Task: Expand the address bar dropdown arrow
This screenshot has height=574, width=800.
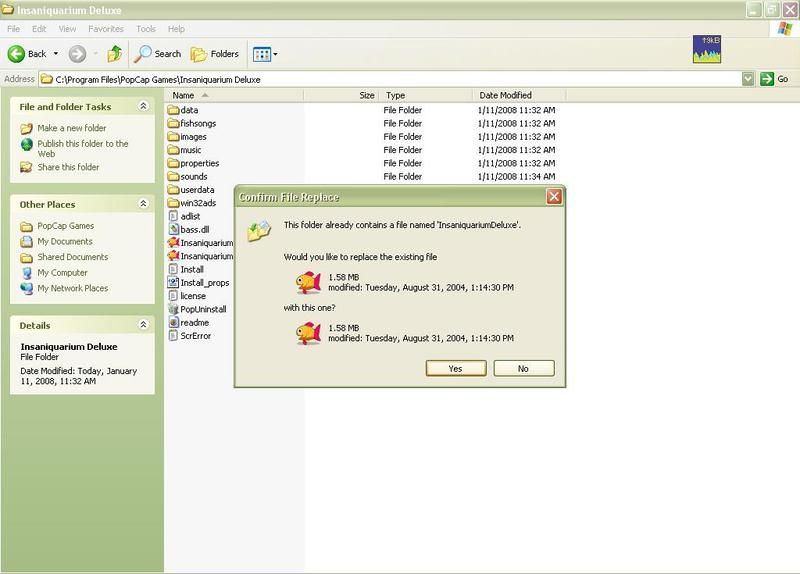Action: 748,79
